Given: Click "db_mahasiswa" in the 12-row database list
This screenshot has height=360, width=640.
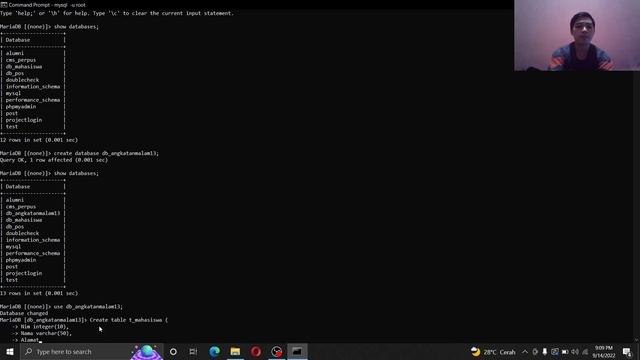Looking at the screenshot, I should [24, 67].
